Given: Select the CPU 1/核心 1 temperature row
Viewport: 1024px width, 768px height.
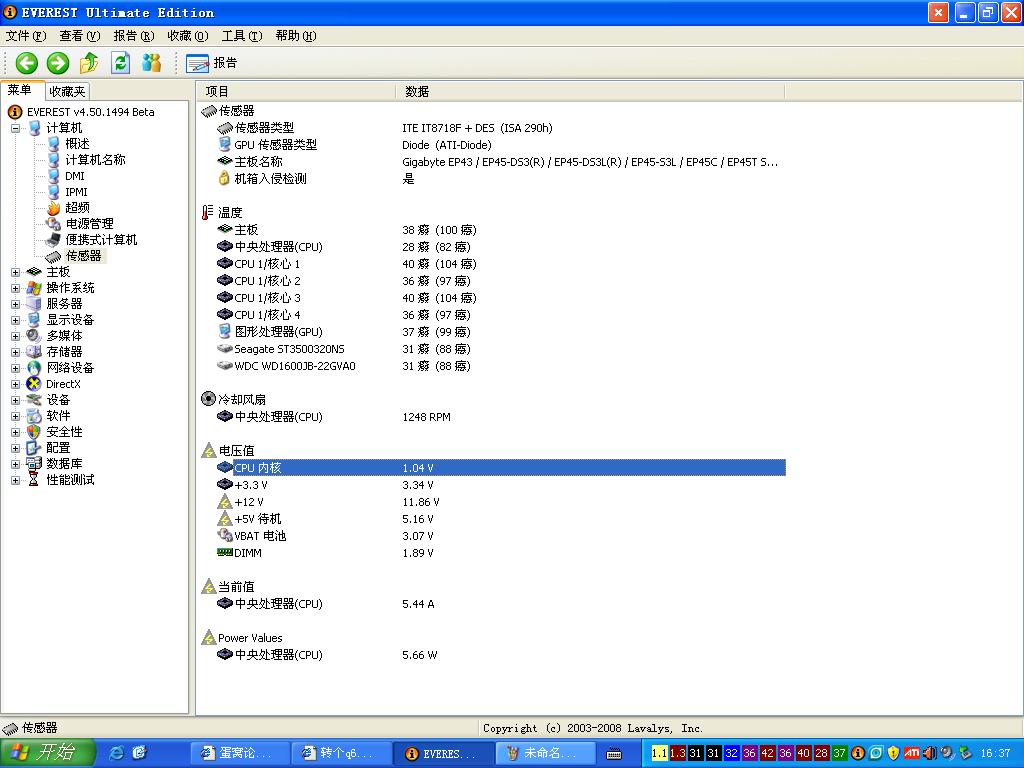Looking at the screenshot, I should [x=502, y=264].
